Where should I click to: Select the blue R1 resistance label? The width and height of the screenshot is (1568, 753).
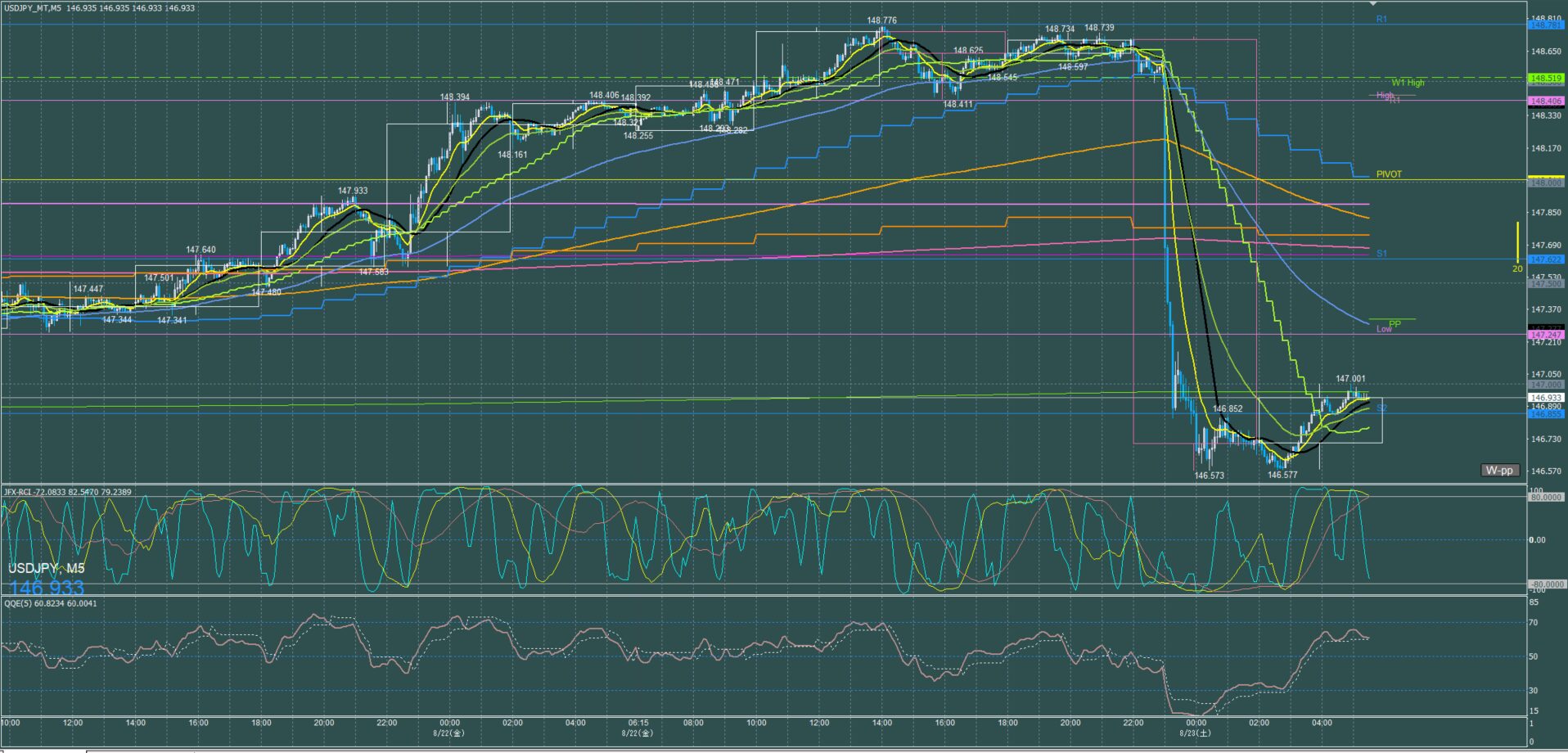(x=1381, y=19)
